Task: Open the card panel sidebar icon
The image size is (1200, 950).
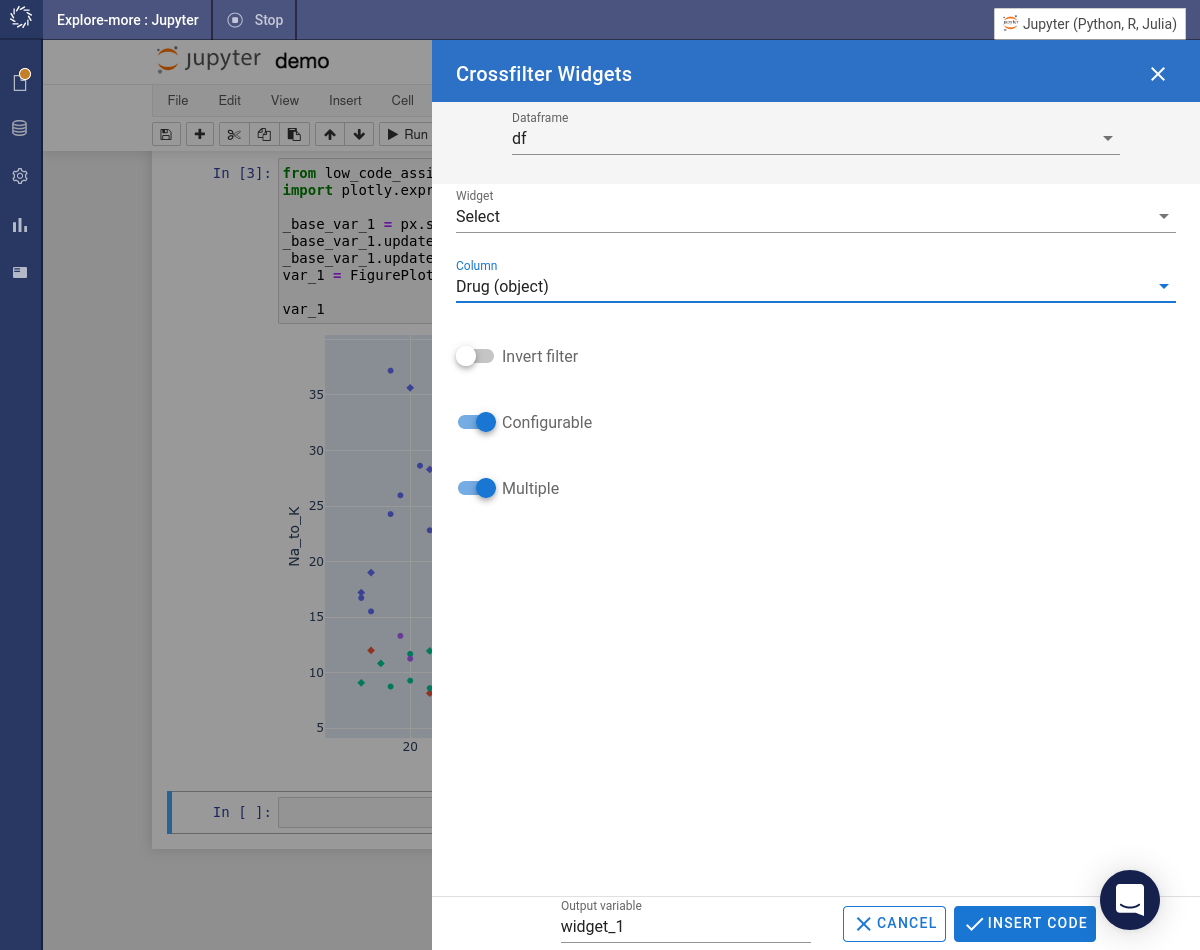Action: 20,272
